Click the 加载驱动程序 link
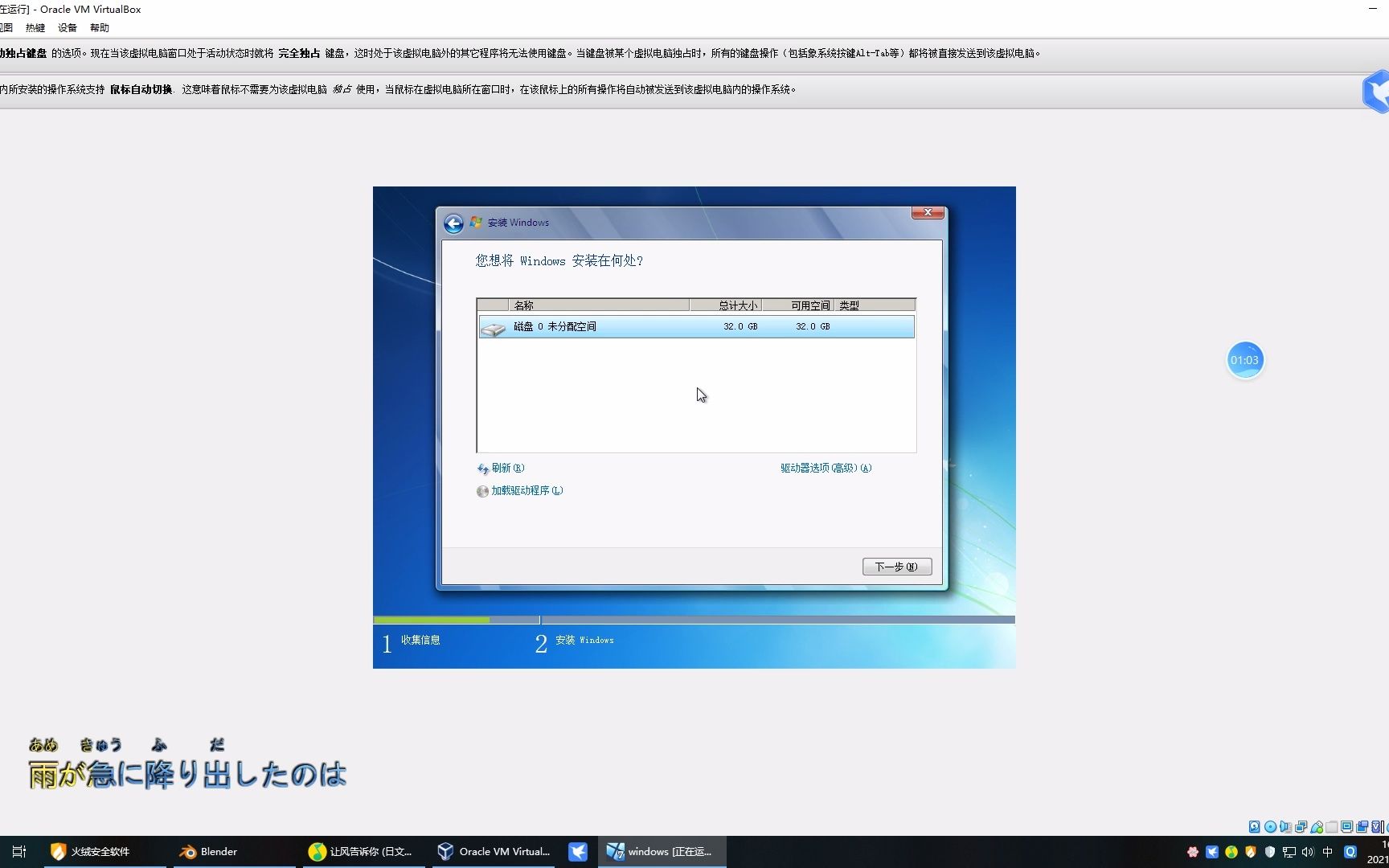 click(x=527, y=490)
